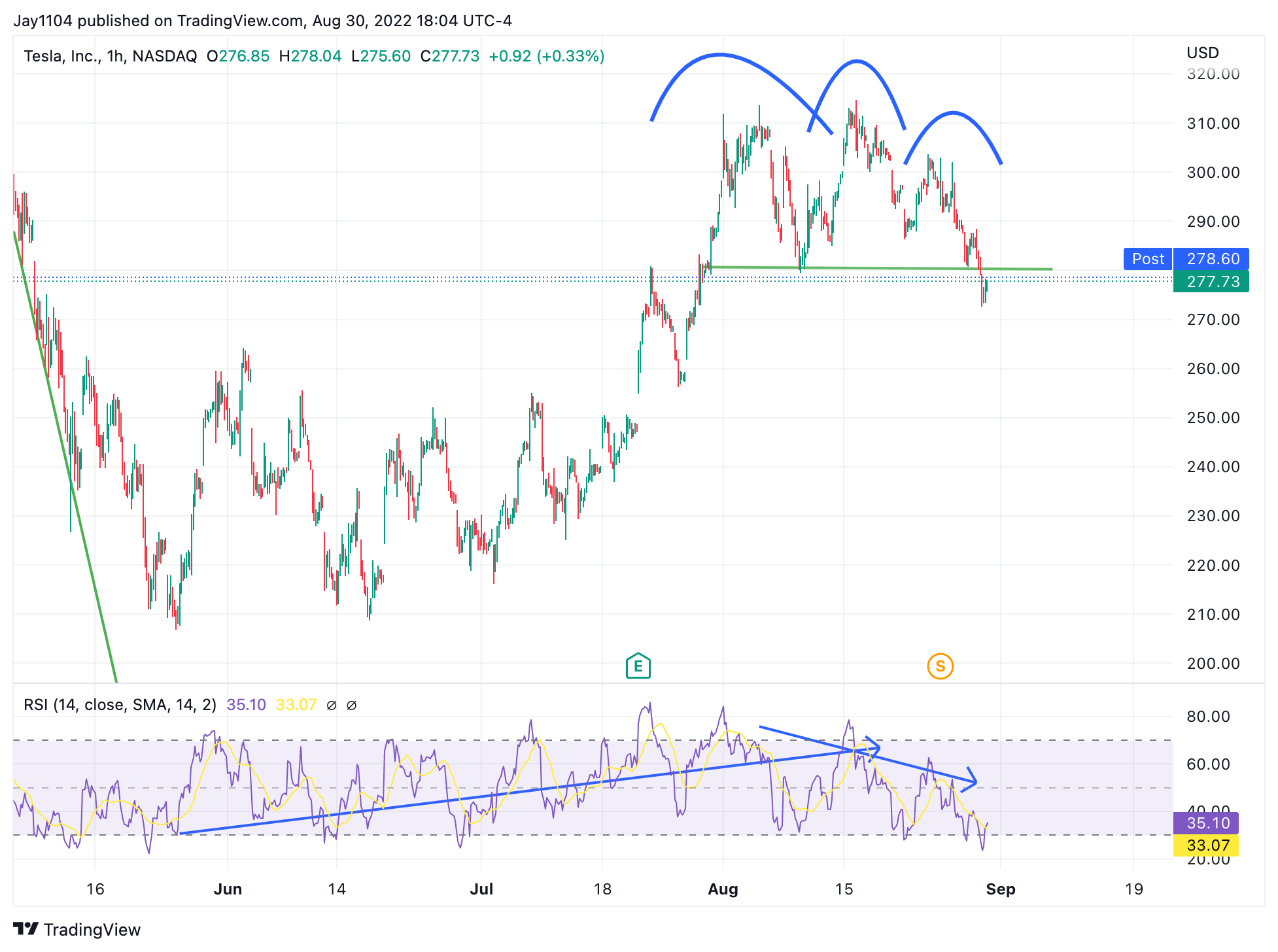The width and height of the screenshot is (1278, 952).
Task: Click the TradingView logo at the bottom left
Action: coord(77,929)
